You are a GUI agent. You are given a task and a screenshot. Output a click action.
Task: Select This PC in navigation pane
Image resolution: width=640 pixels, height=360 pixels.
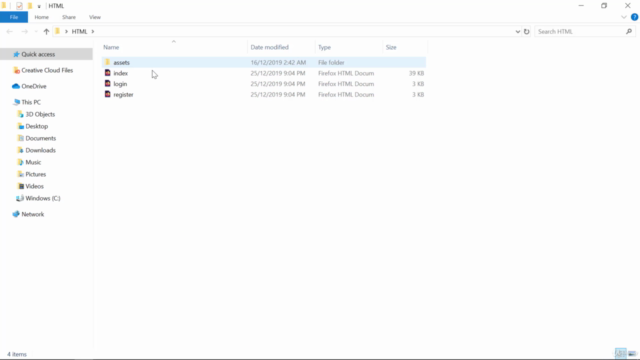(31, 102)
